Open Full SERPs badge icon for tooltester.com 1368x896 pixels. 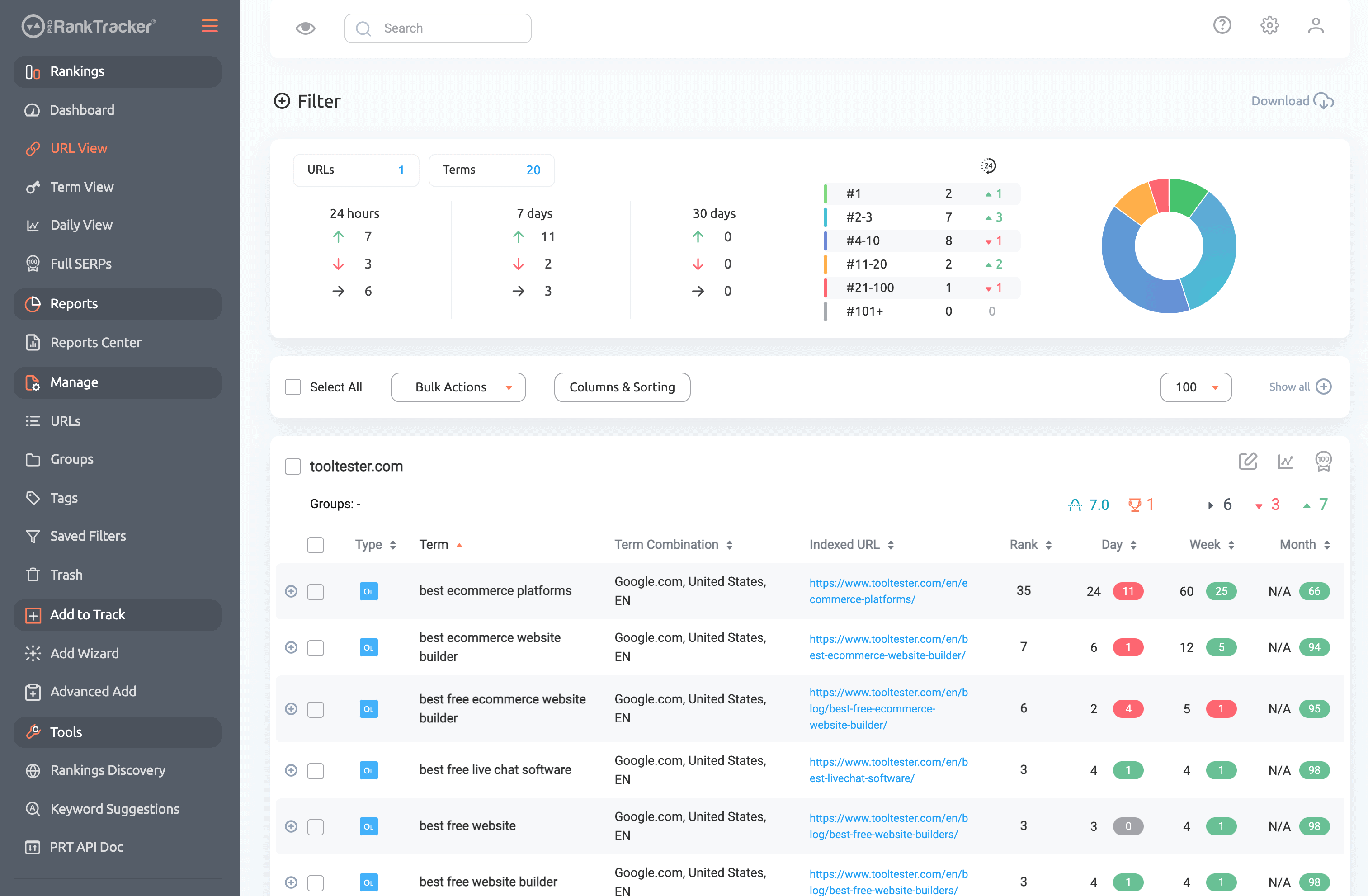[x=1323, y=461]
